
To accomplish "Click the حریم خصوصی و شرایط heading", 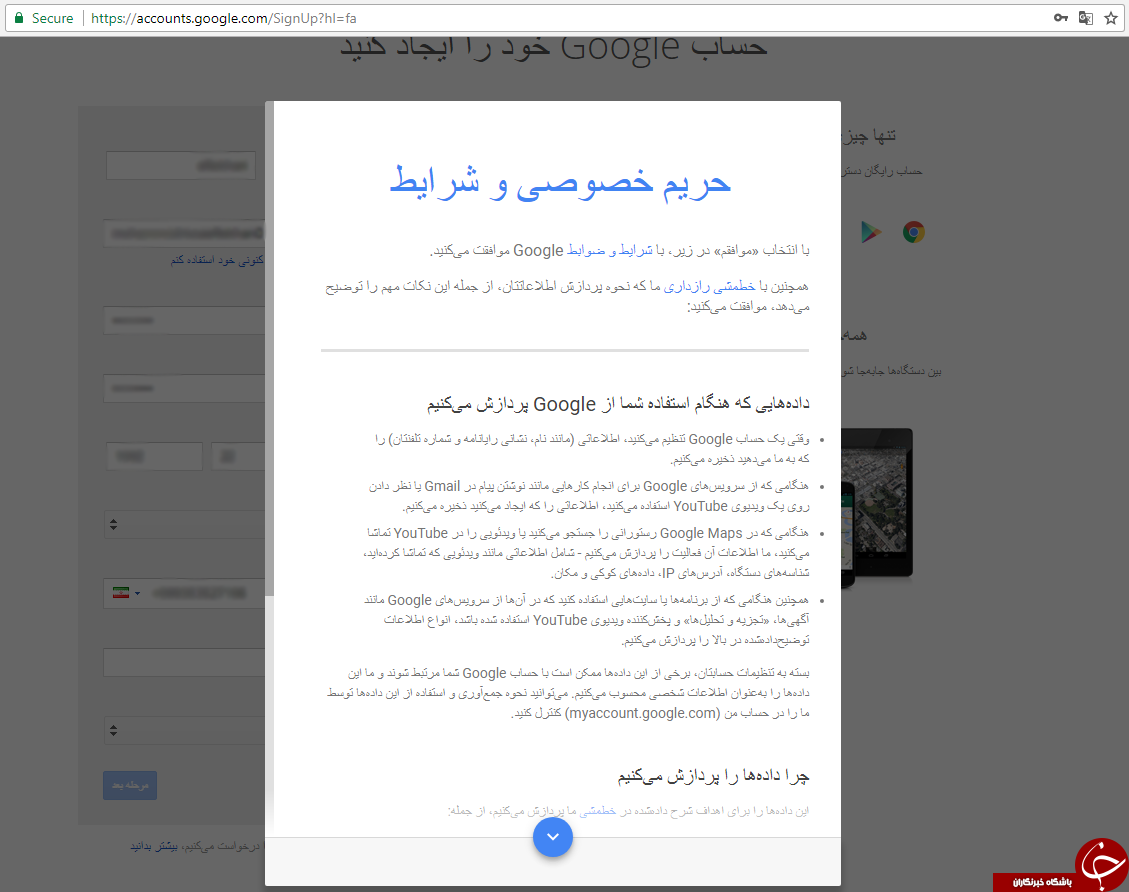I will (x=560, y=181).
